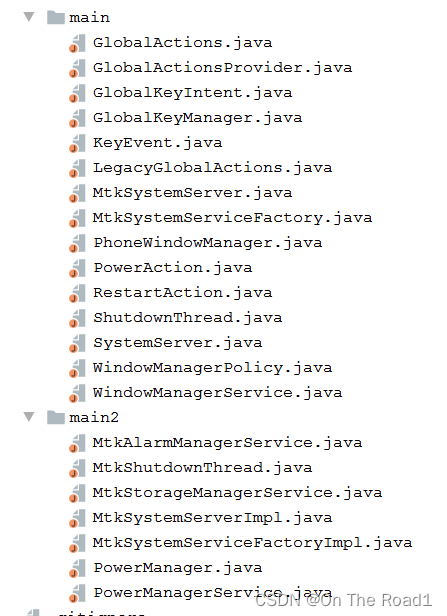Select ShutdownThread.java file
Image resolution: width=447 pixels, height=616 pixels.
pos(188,317)
